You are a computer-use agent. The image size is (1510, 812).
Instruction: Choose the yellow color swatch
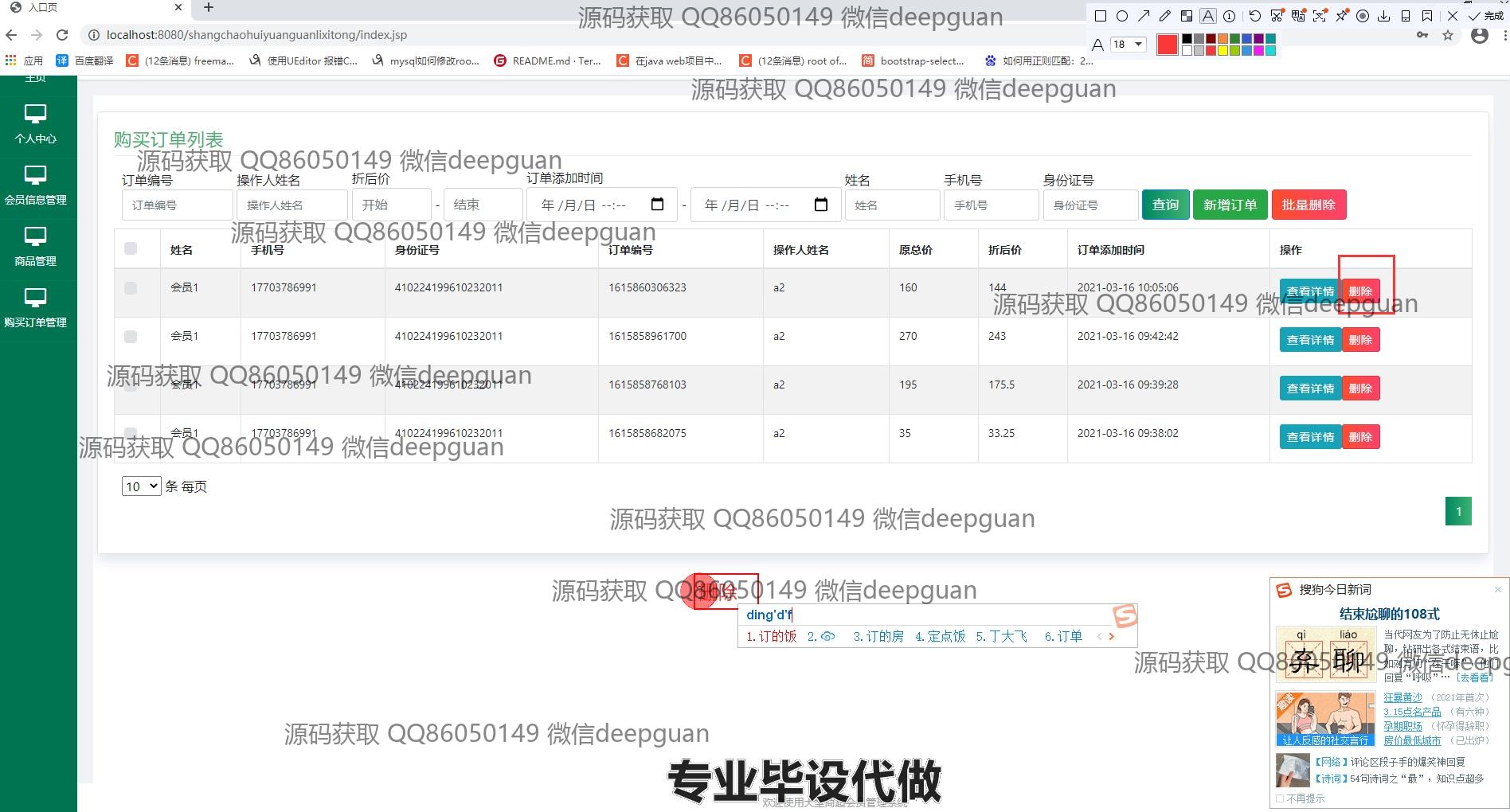(x=1222, y=51)
